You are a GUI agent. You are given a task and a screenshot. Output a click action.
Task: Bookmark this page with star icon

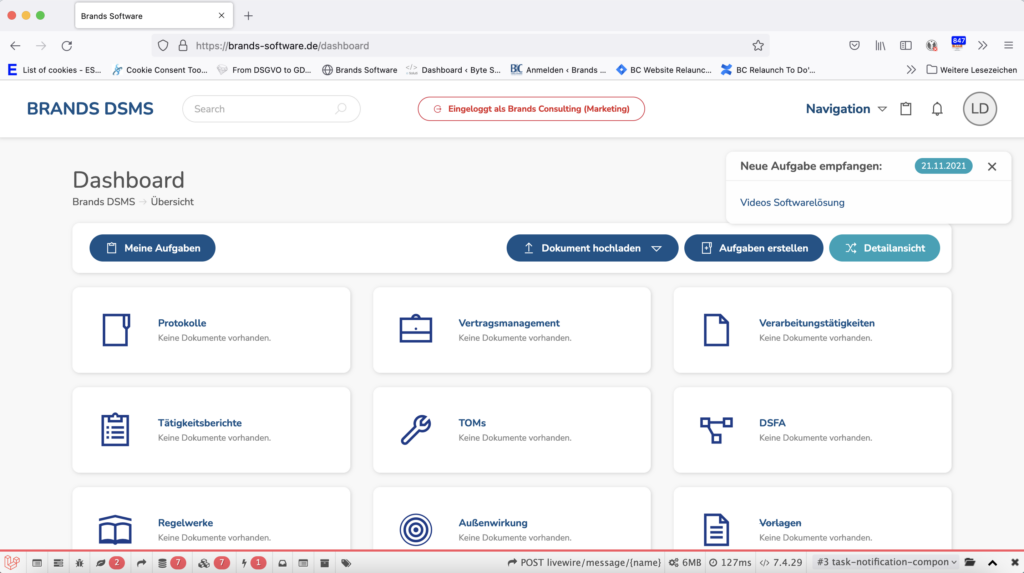[x=758, y=45]
